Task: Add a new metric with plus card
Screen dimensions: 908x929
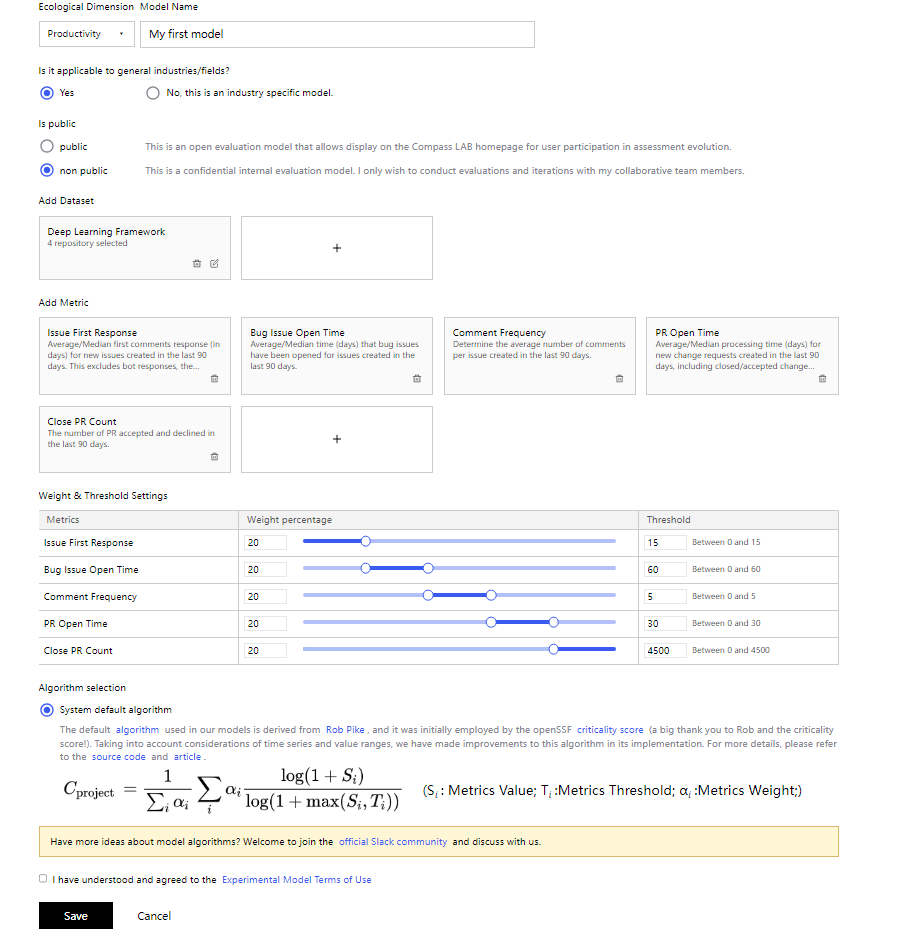Action: [337, 439]
